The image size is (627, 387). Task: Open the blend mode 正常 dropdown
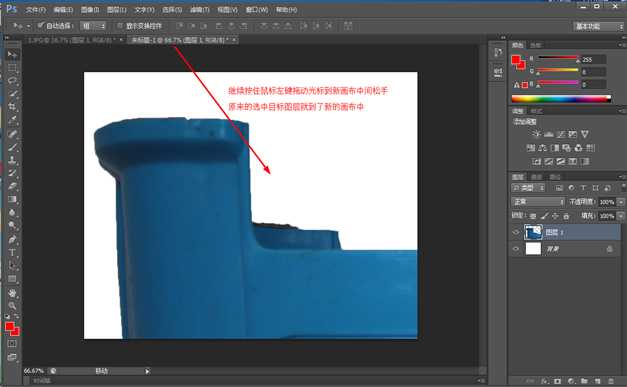coord(538,202)
